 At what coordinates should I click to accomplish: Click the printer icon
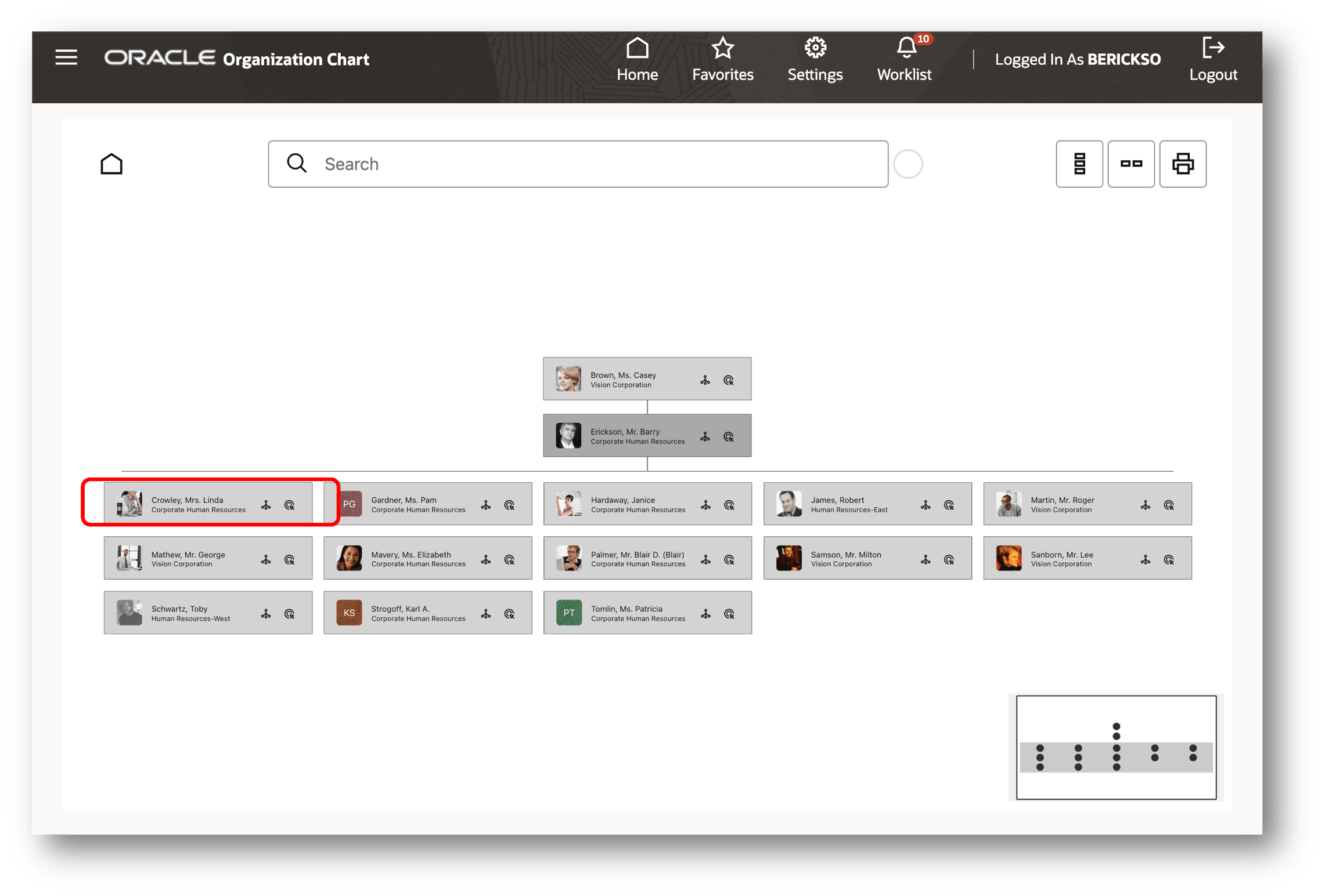click(1182, 164)
